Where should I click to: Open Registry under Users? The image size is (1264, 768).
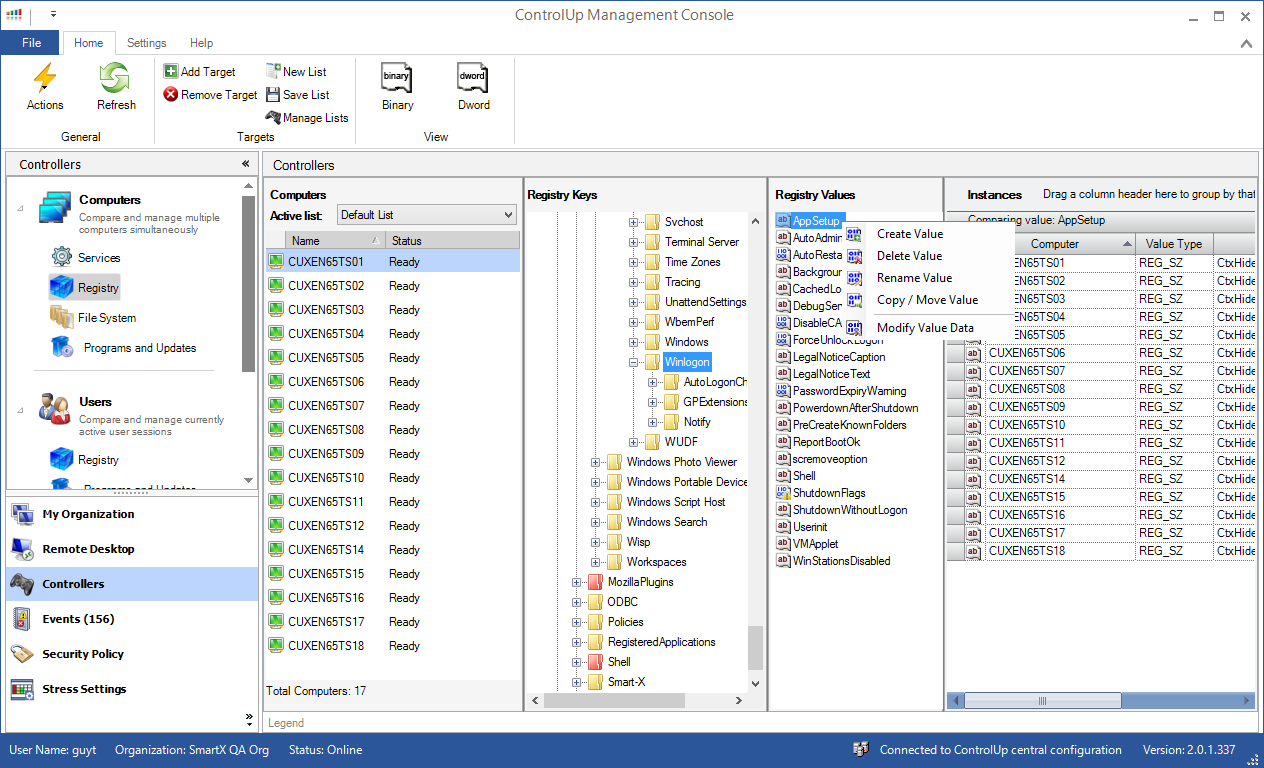[x=85, y=460]
